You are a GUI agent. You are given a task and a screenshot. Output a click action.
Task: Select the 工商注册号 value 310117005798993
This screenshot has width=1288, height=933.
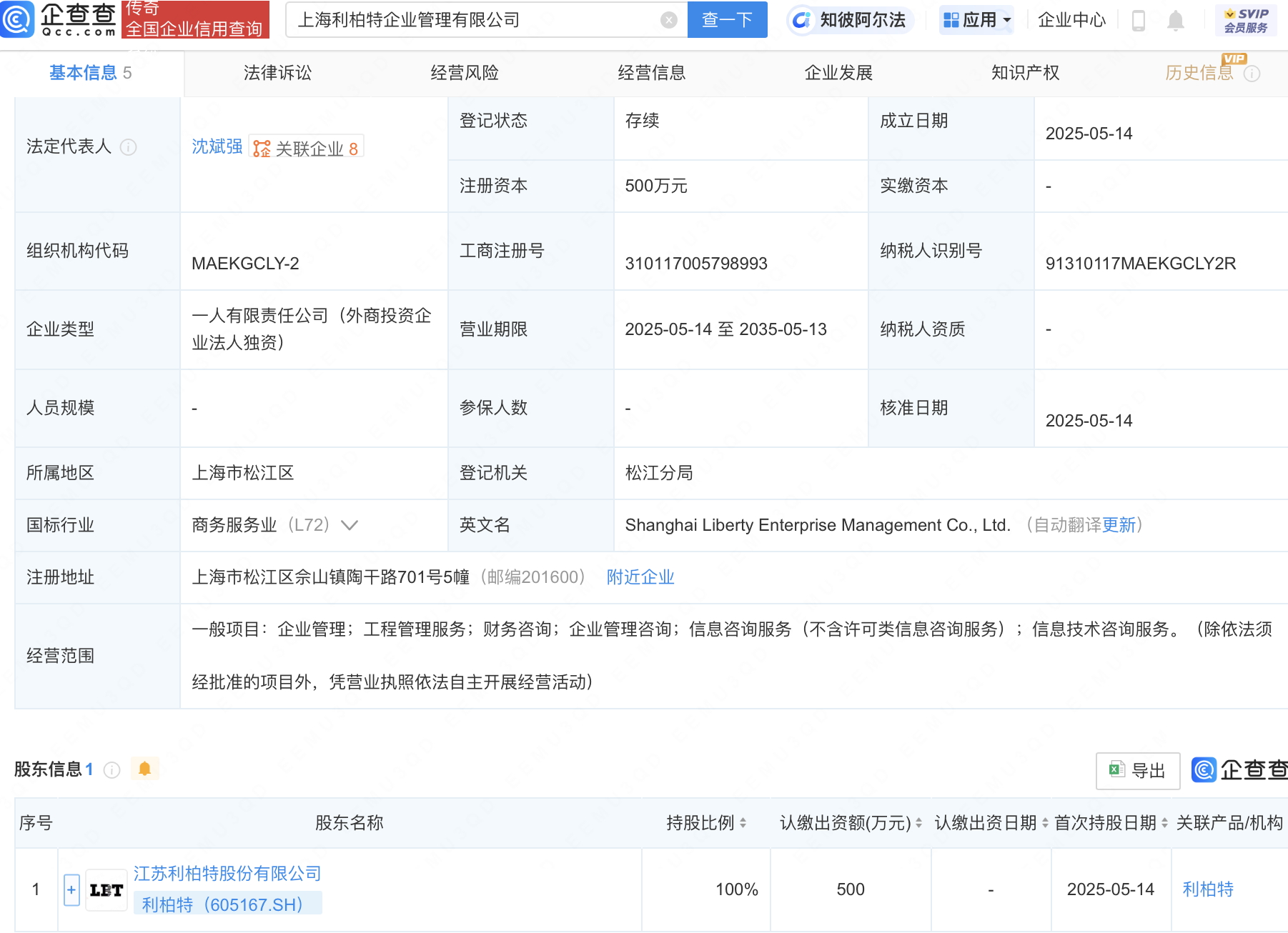(x=696, y=264)
